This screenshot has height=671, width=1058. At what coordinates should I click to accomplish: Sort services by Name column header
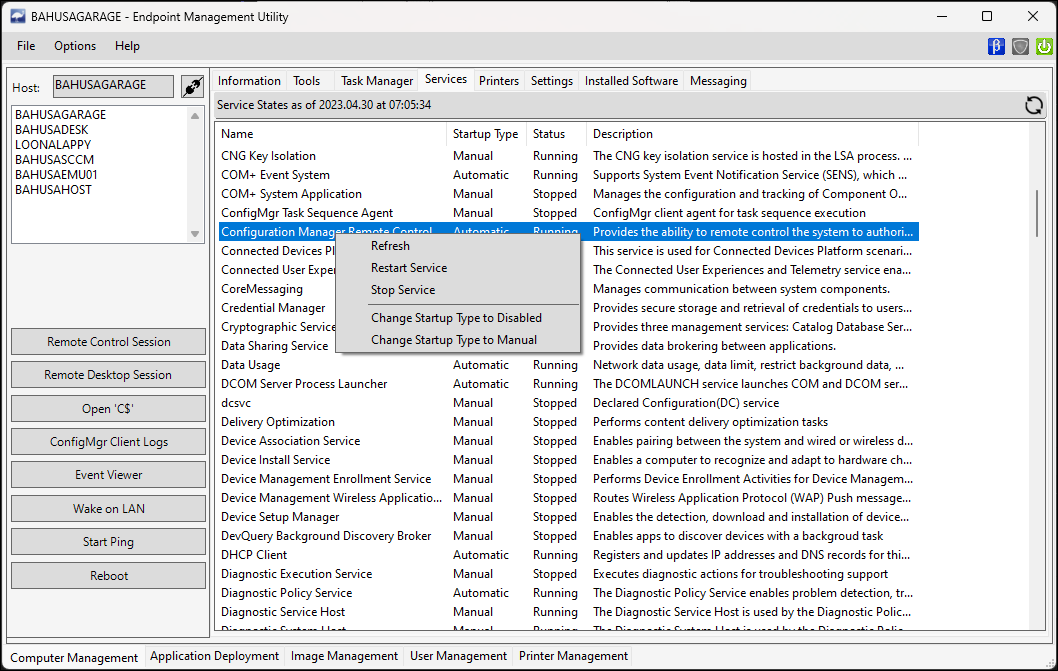point(331,134)
